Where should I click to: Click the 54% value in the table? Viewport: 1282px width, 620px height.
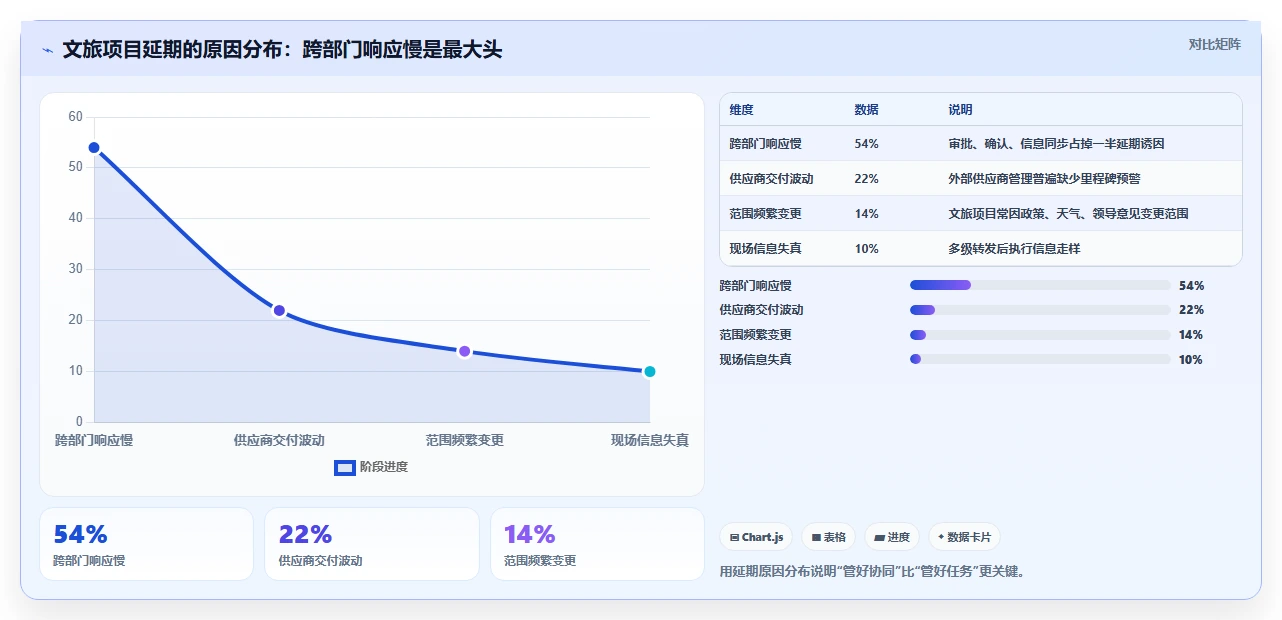[867, 144]
